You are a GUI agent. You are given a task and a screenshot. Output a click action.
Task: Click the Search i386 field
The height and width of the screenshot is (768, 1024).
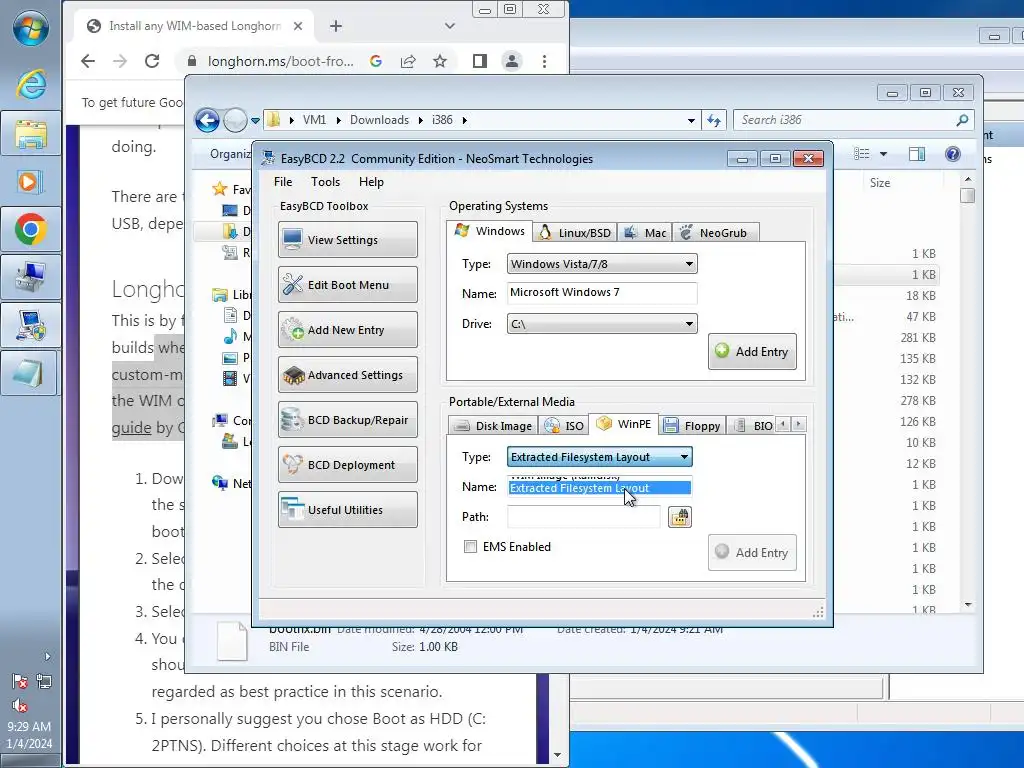pos(853,120)
